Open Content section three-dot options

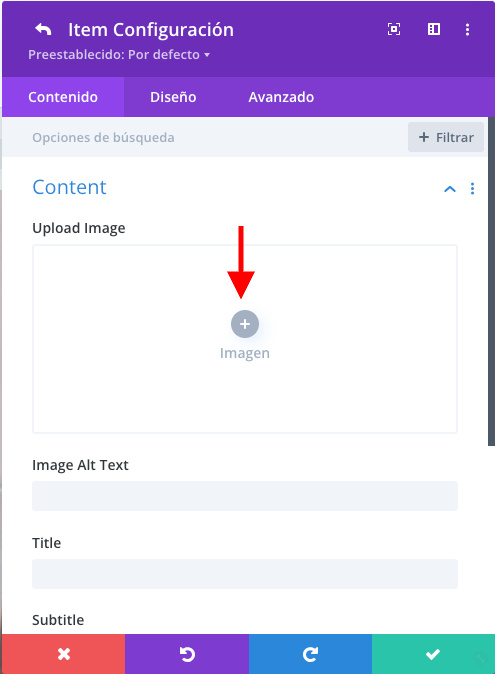point(472,189)
